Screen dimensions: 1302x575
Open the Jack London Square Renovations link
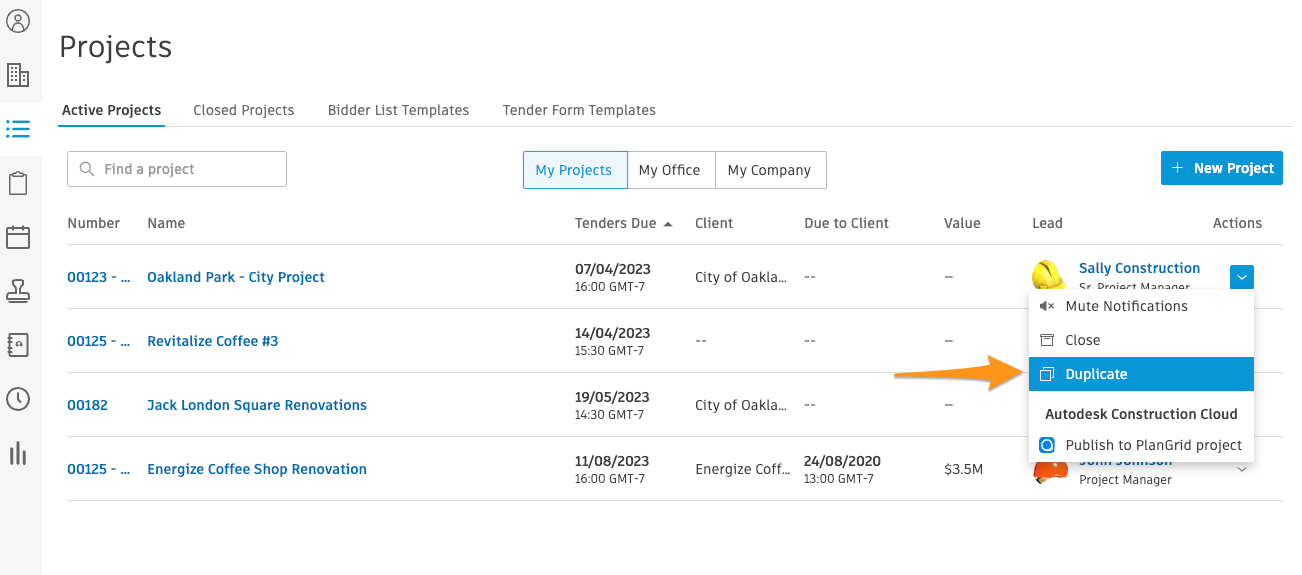pos(257,405)
